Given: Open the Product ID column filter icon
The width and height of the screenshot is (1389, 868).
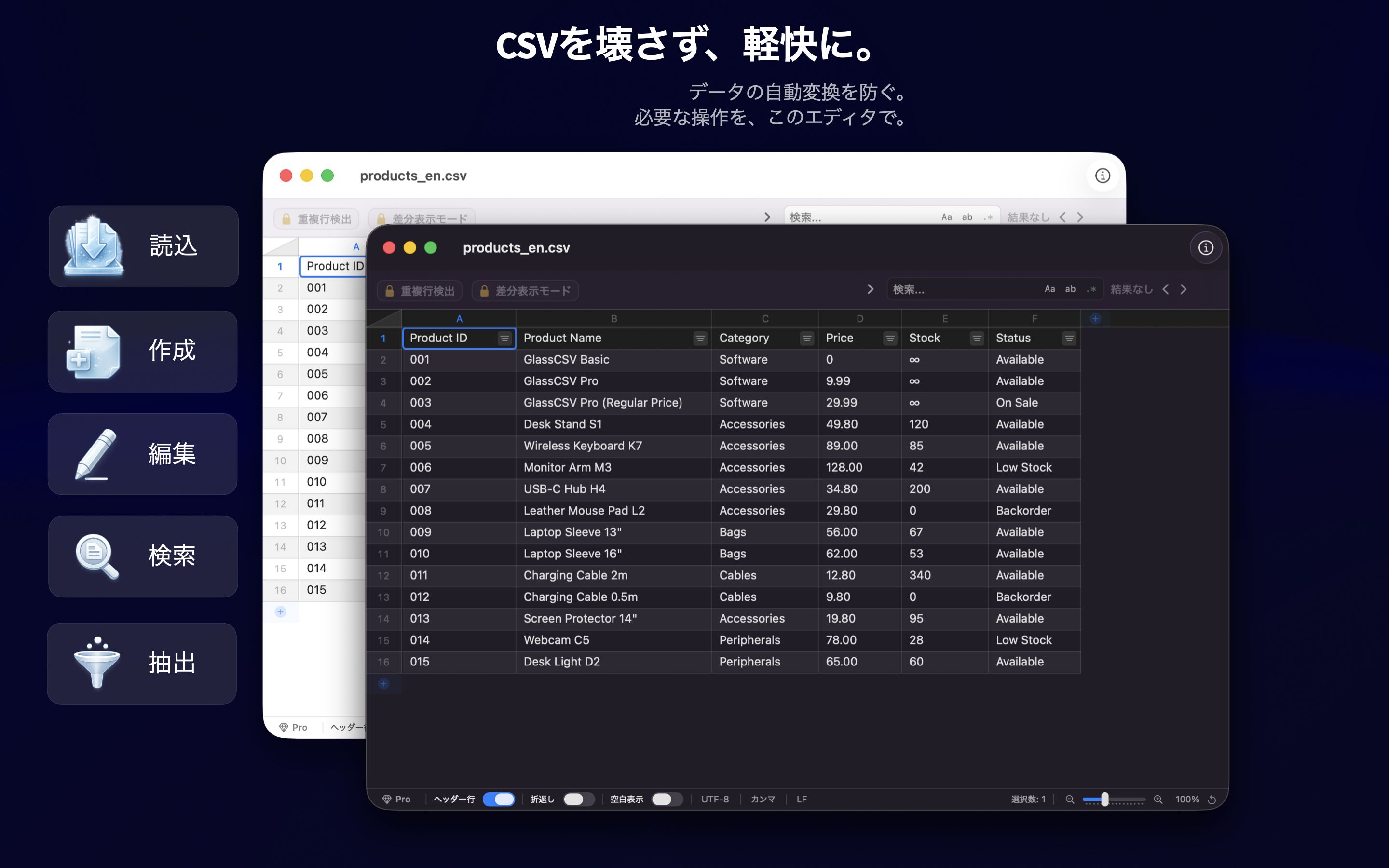Looking at the screenshot, I should 505,338.
